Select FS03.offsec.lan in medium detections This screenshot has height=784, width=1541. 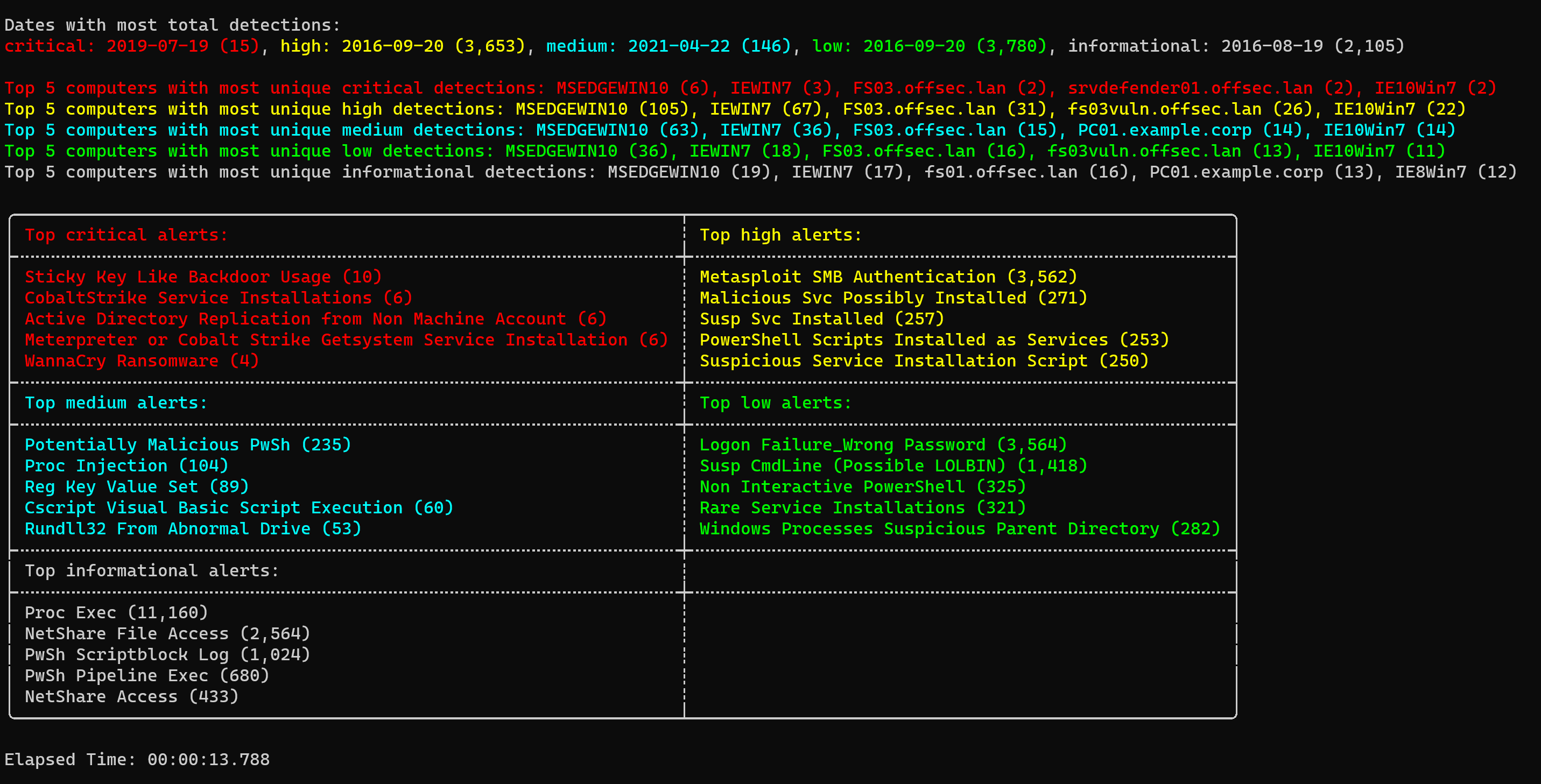(928, 130)
